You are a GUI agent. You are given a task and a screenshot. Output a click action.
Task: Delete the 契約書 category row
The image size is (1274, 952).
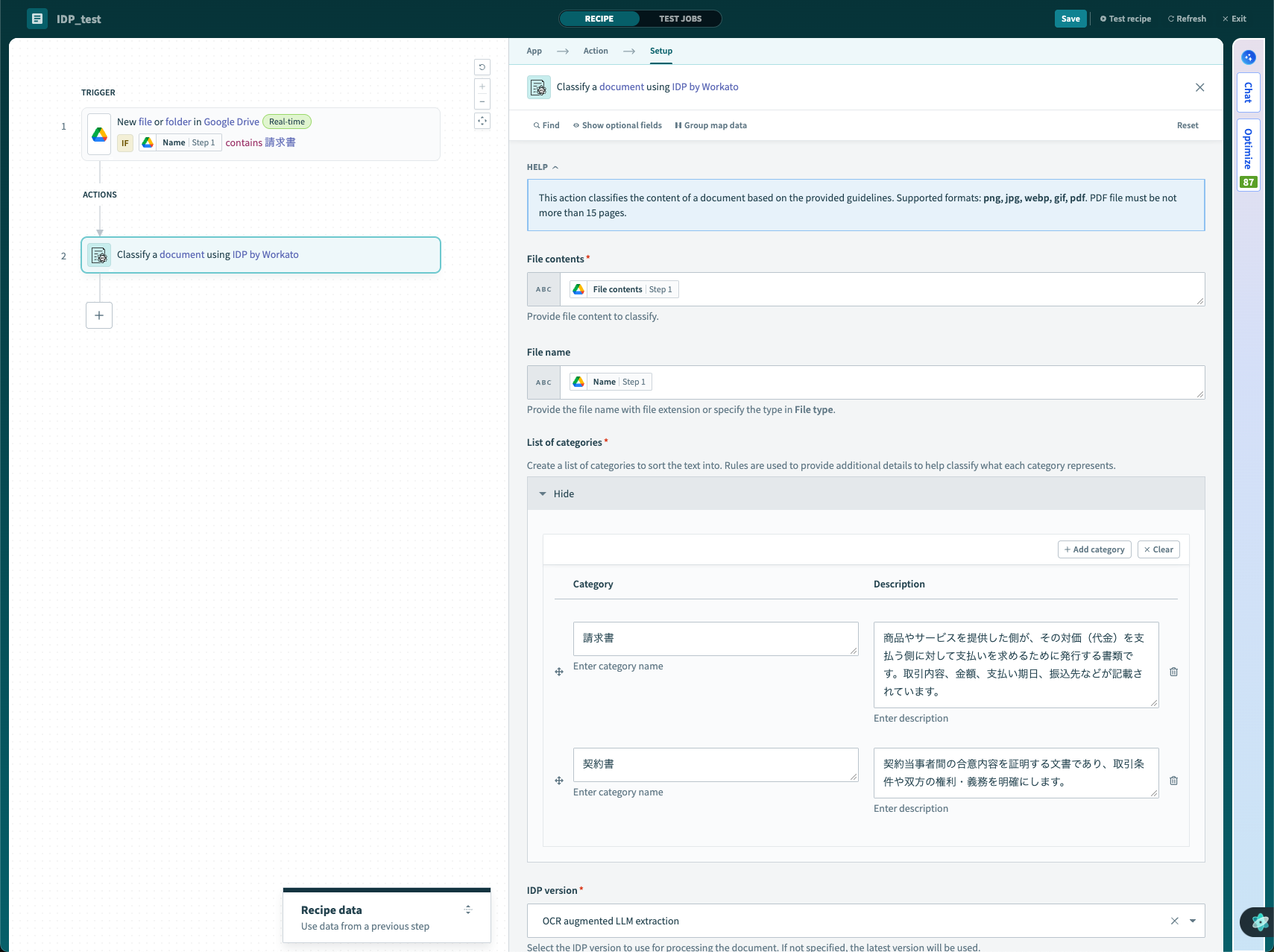1173,781
